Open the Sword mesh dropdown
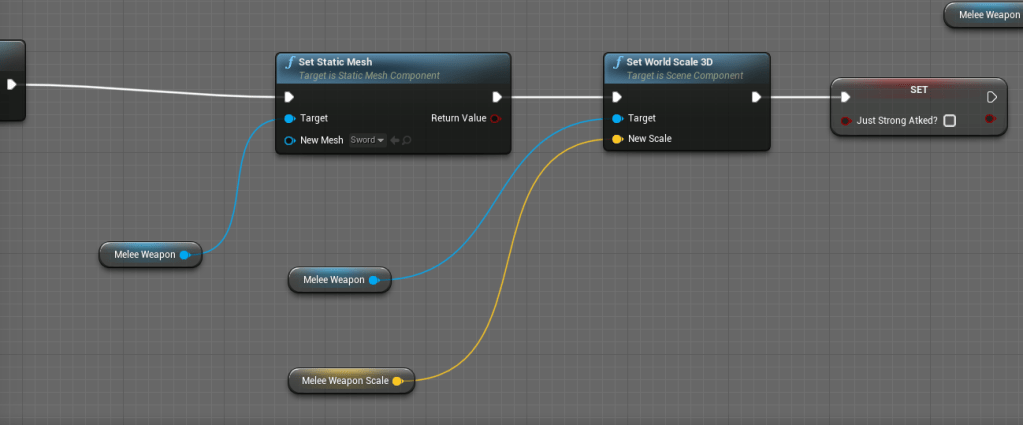This screenshot has height=425, width=1023. point(367,140)
